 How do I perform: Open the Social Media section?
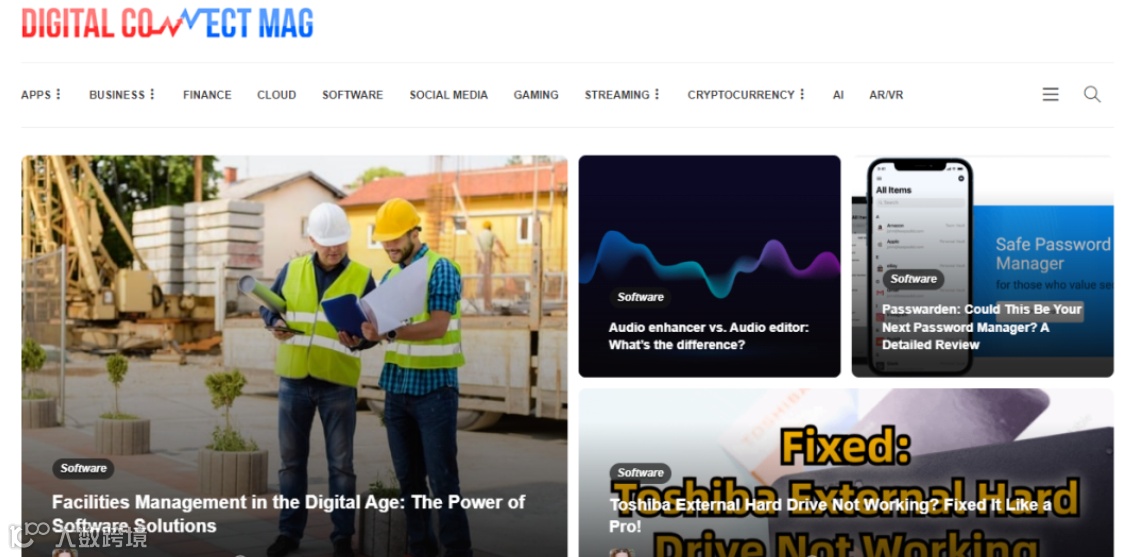pos(449,95)
